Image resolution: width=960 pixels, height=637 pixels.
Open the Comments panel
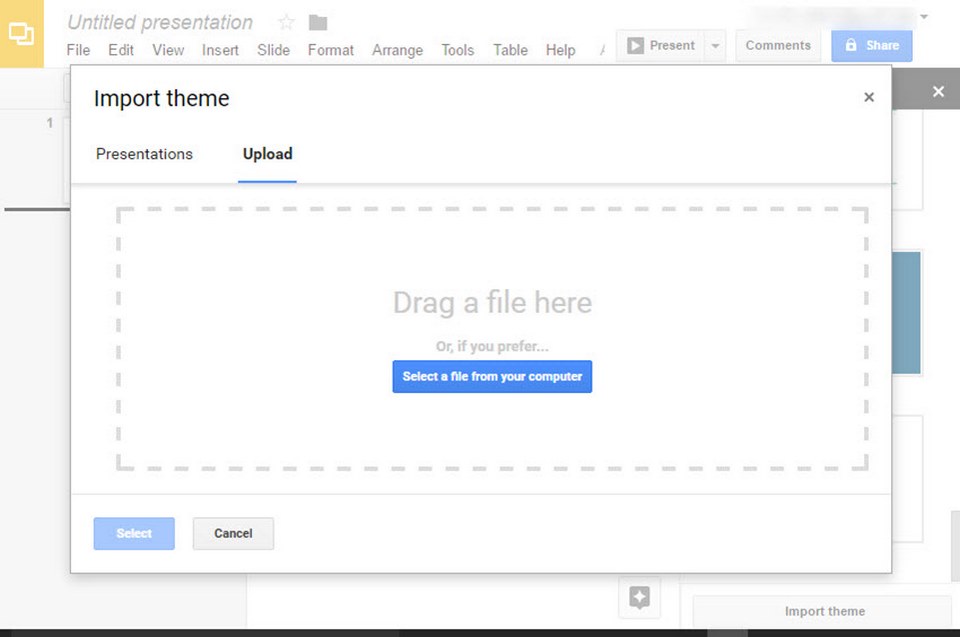click(x=778, y=46)
